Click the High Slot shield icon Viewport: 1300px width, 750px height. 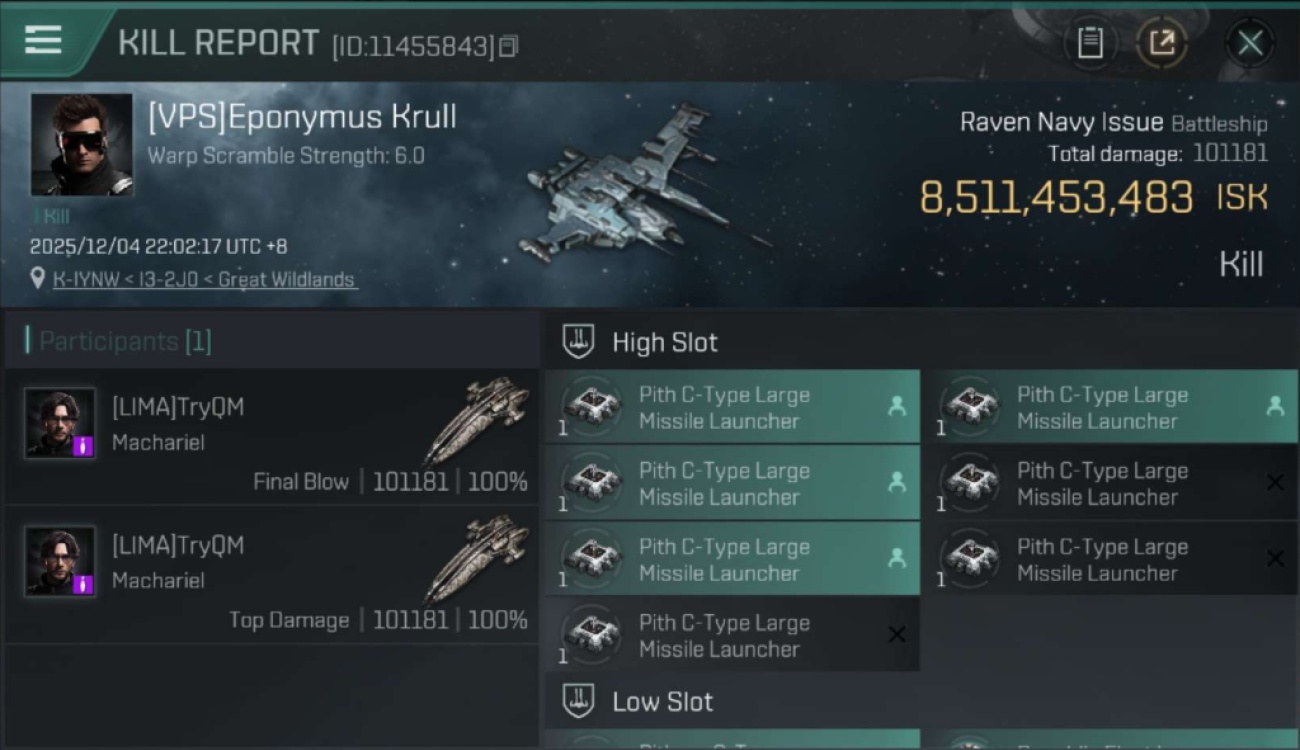point(578,342)
